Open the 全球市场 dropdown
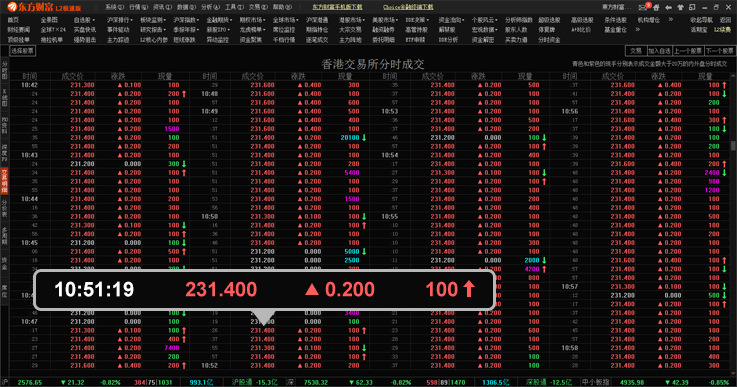 pyautogui.click(x=285, y=20)
